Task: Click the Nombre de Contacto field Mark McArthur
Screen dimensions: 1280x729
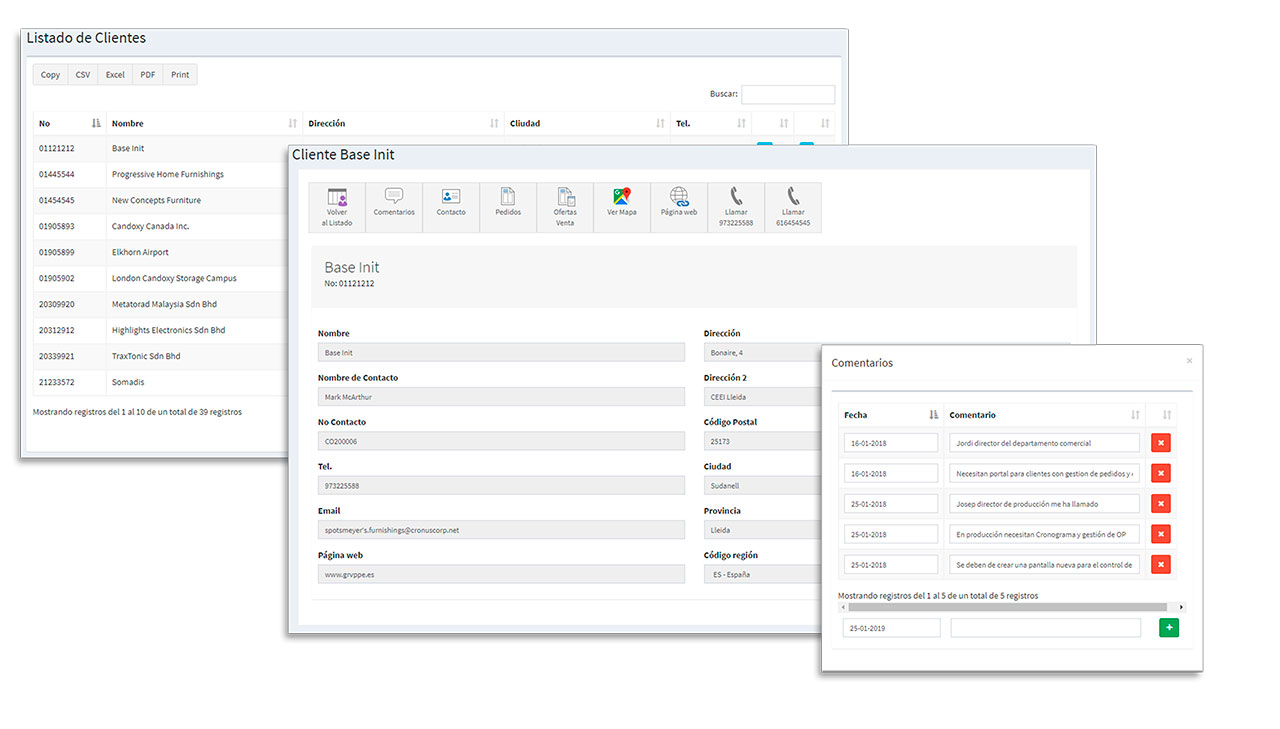Action: click(501, 397)
